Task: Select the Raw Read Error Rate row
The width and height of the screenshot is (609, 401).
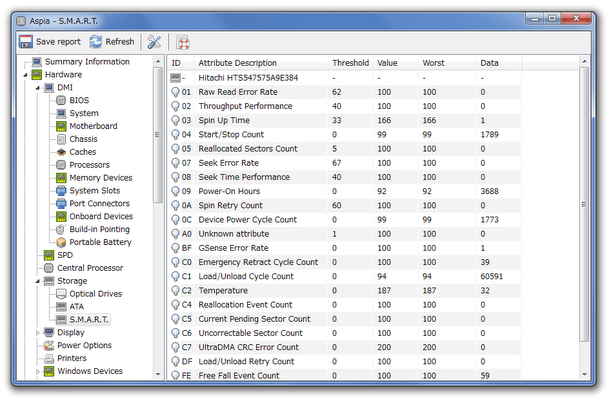Action: (x=345, y=92)
